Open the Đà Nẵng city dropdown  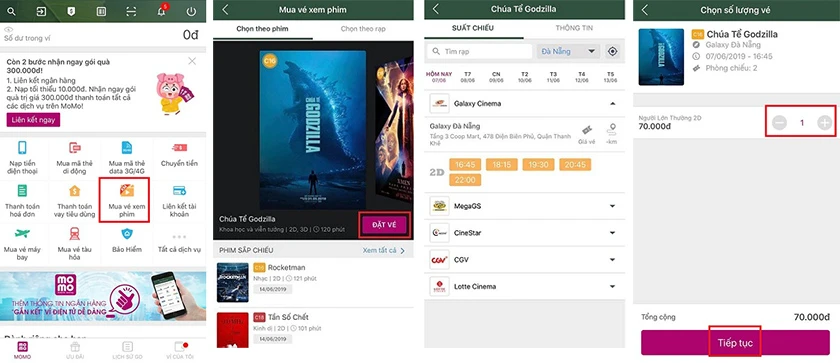tap(568, 51)
